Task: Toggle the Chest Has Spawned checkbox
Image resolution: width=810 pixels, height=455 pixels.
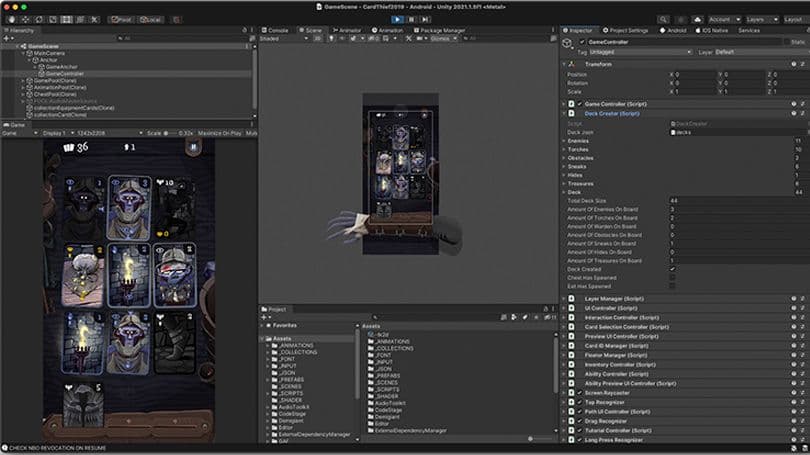Action: 673,278
